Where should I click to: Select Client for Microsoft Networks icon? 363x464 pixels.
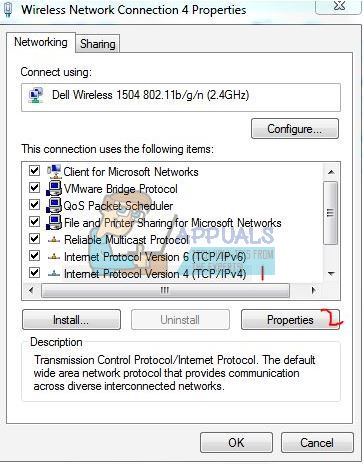(x=54, y=171)
